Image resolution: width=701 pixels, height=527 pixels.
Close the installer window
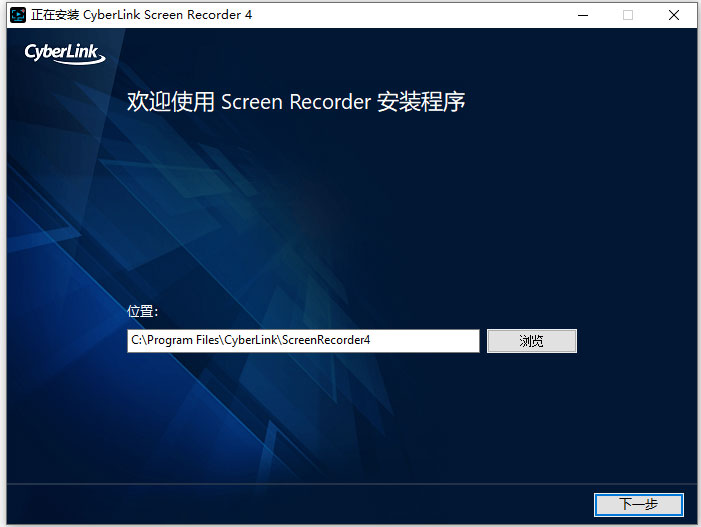pos(674,15)
